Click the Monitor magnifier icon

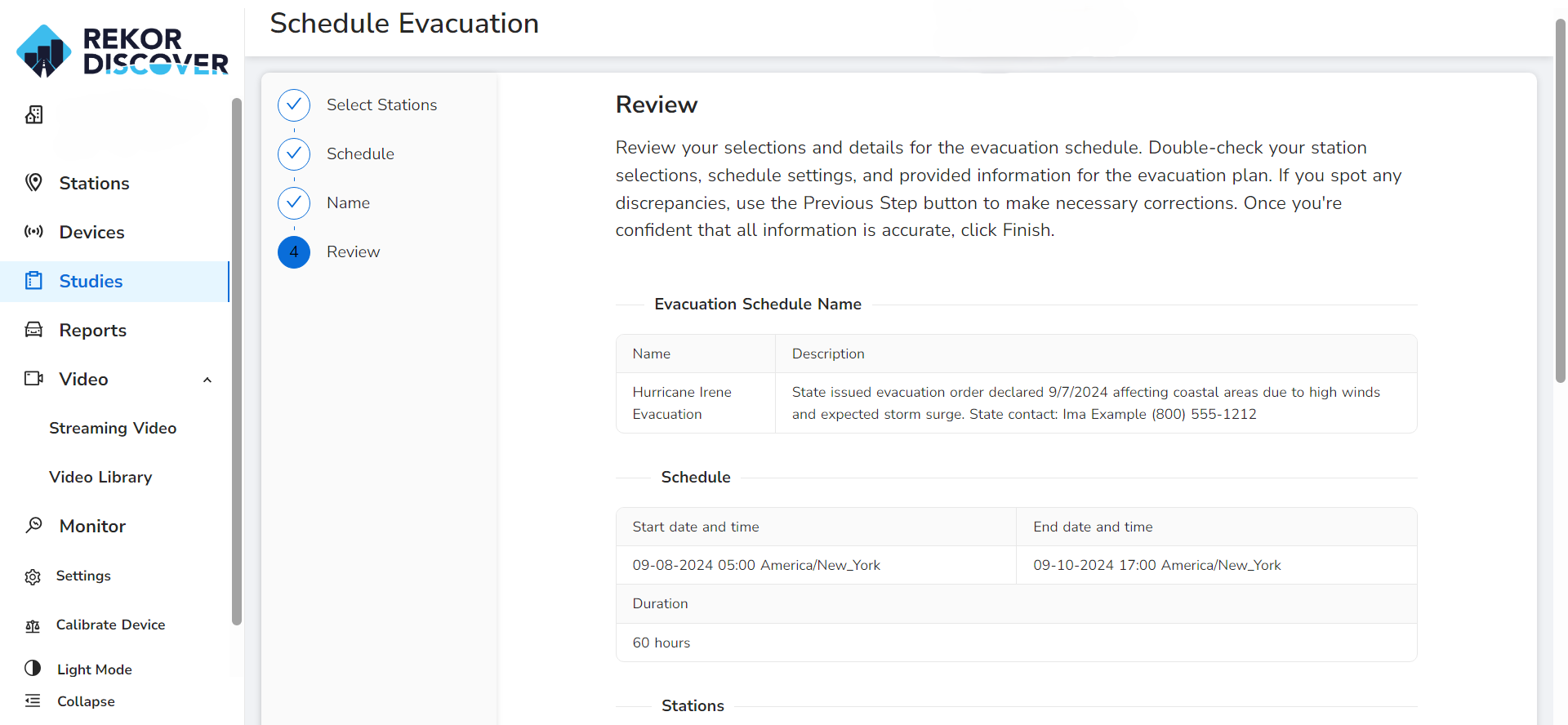click(x=33, y=525)
